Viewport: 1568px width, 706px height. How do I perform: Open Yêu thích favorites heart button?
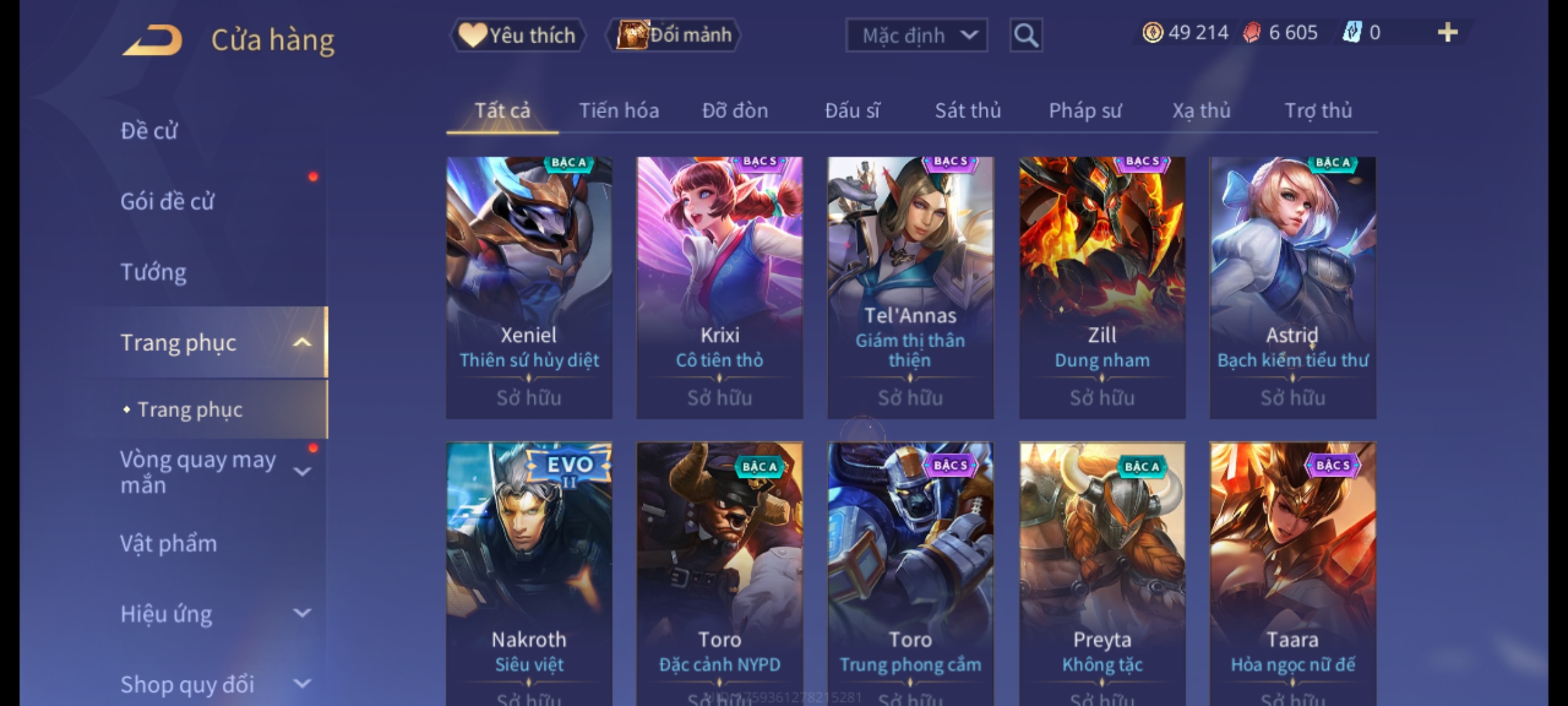pyautogui.click(x=517, y=35)
